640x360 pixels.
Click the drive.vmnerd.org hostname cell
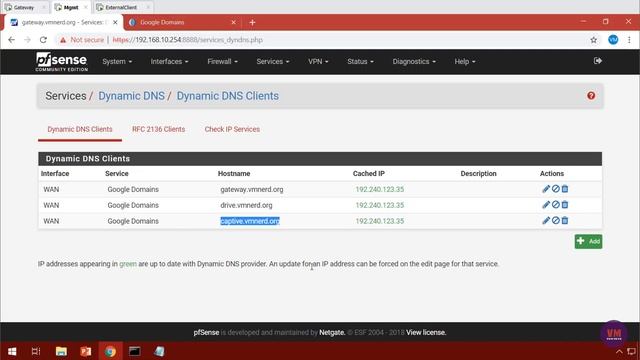[x=246, y=205]
